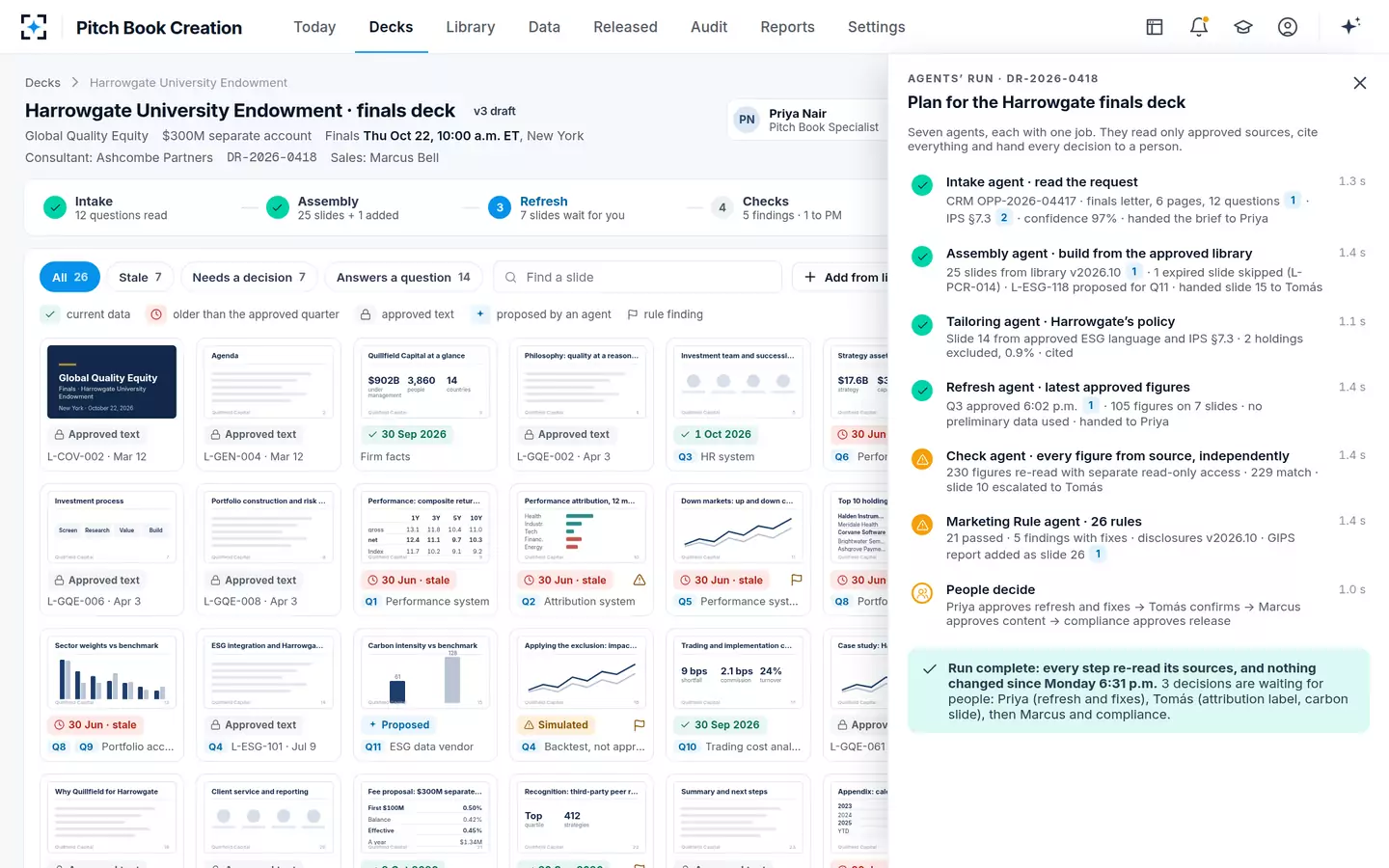Click citation 1 beside the Intake agent's 12 questions
1389x868 pixels.
[1293, 201]
